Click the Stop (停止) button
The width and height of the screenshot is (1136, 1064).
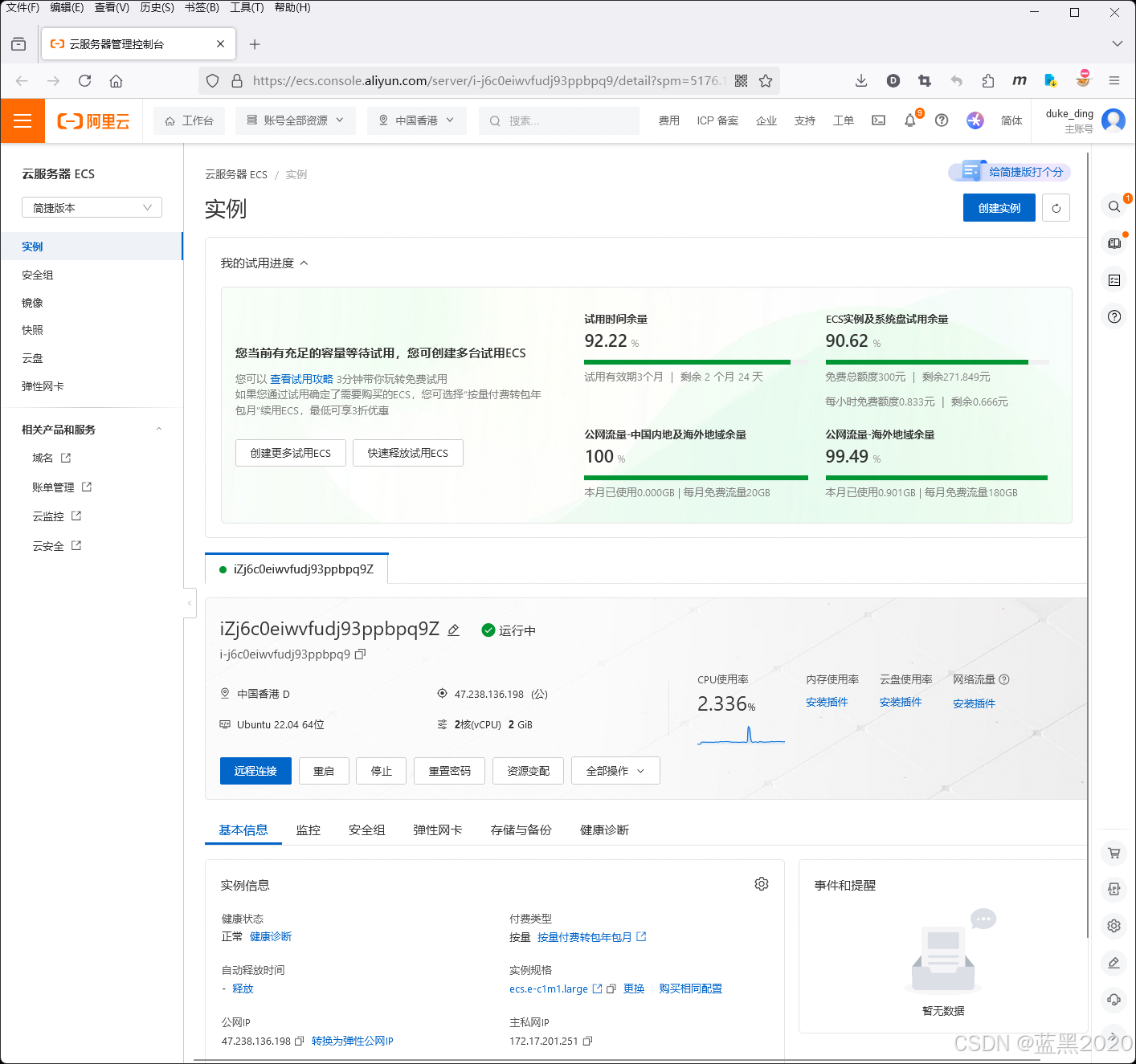pyautogui.click(x=382, y=771)
